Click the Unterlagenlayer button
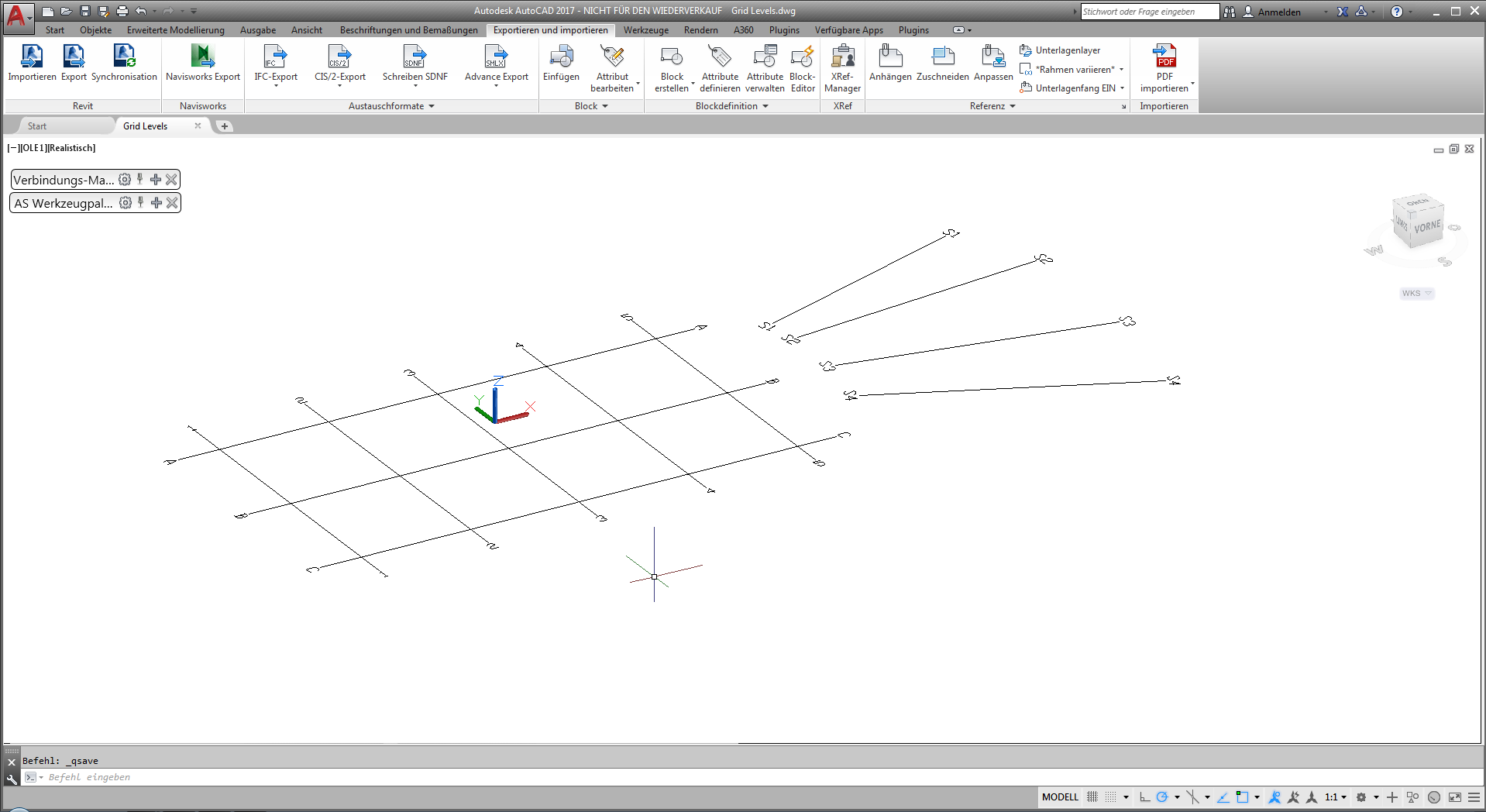 pyautogui.click(x=1060, y=50)
